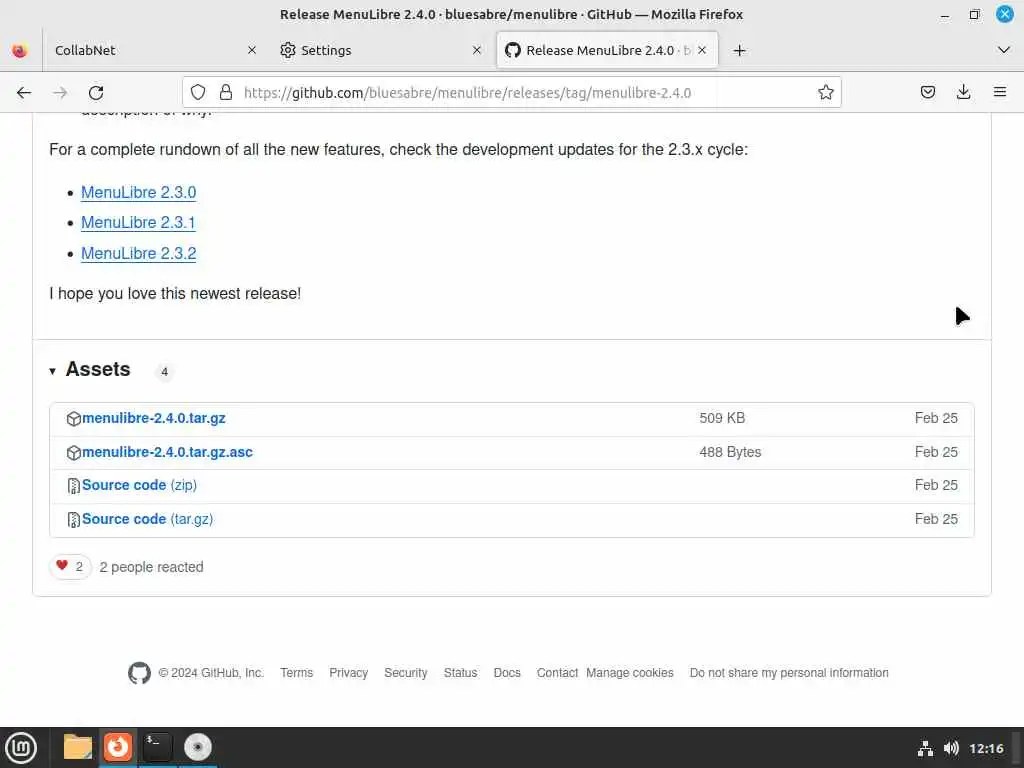Viewport: 1024px width, 768px height.
Task: Click the Firefox View icon in tab bar
Action: [x=20, y=50]
